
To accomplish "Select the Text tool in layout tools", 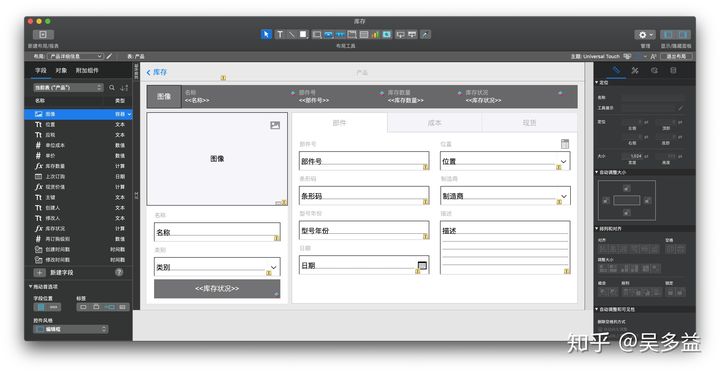I will pyautogui.click(x=279, y=34).
